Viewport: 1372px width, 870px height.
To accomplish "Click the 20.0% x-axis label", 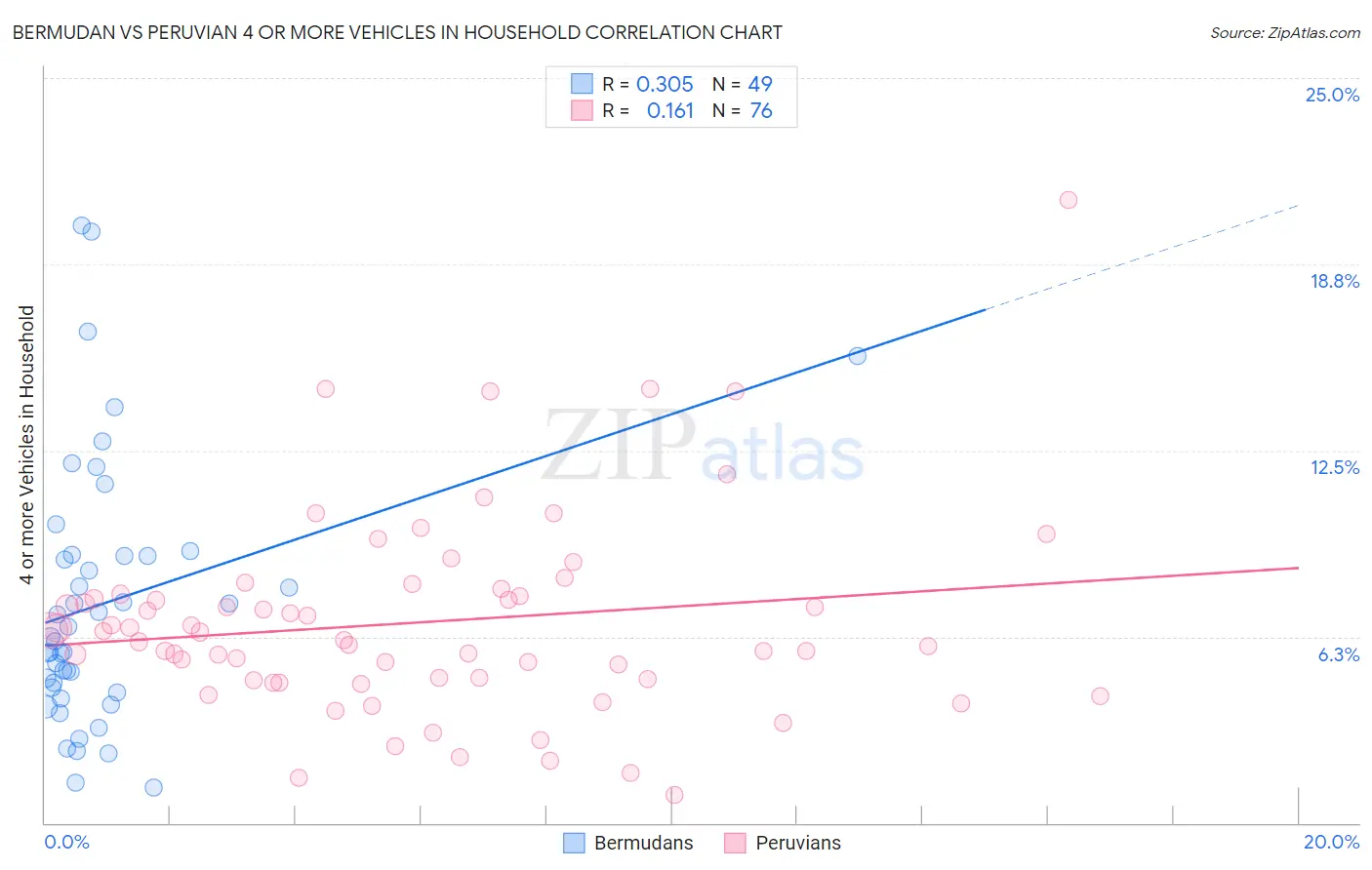I will coord(1332,842).
